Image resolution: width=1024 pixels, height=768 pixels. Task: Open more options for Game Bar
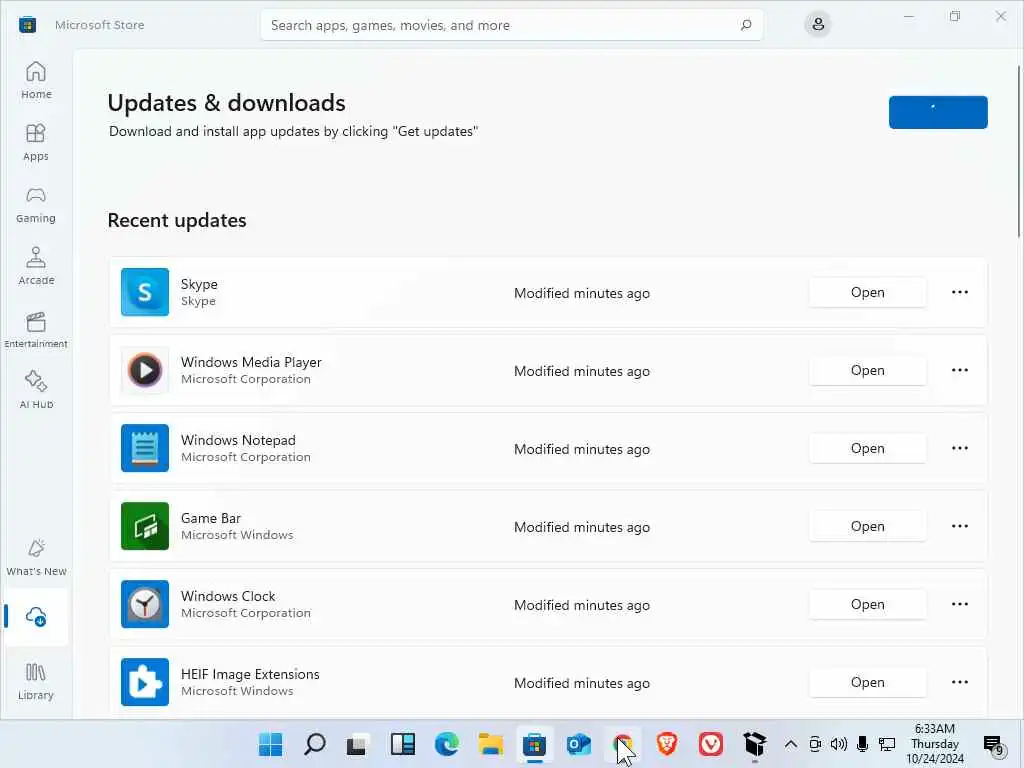coord(959,526)
